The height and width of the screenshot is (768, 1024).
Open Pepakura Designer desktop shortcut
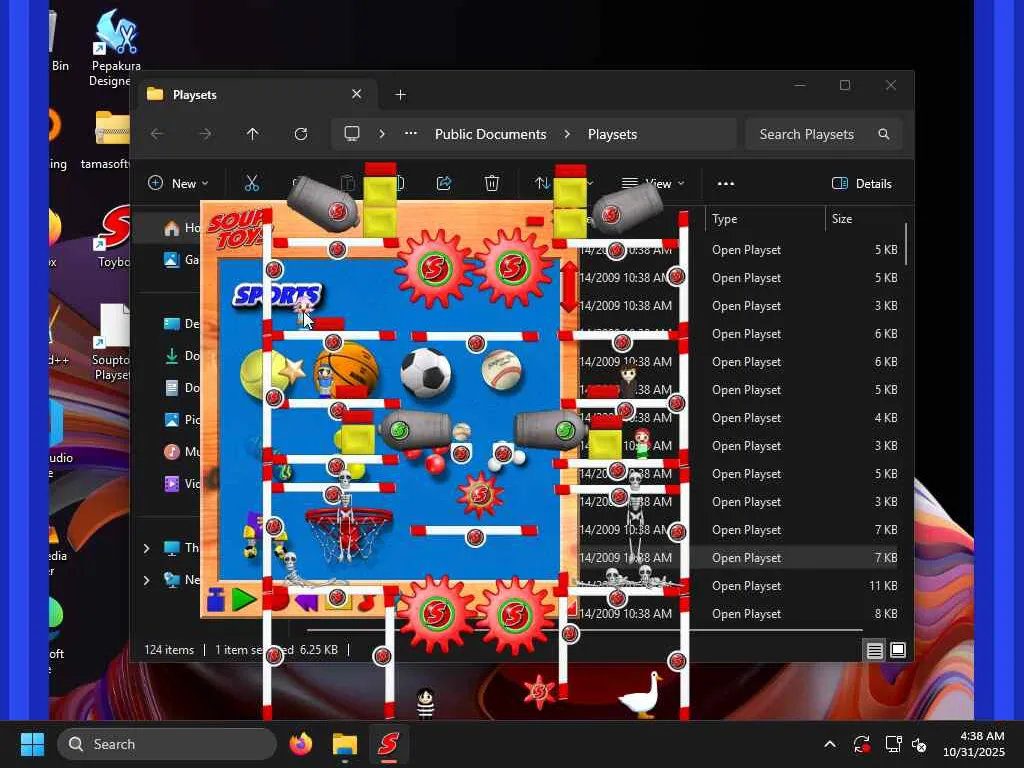116,47
